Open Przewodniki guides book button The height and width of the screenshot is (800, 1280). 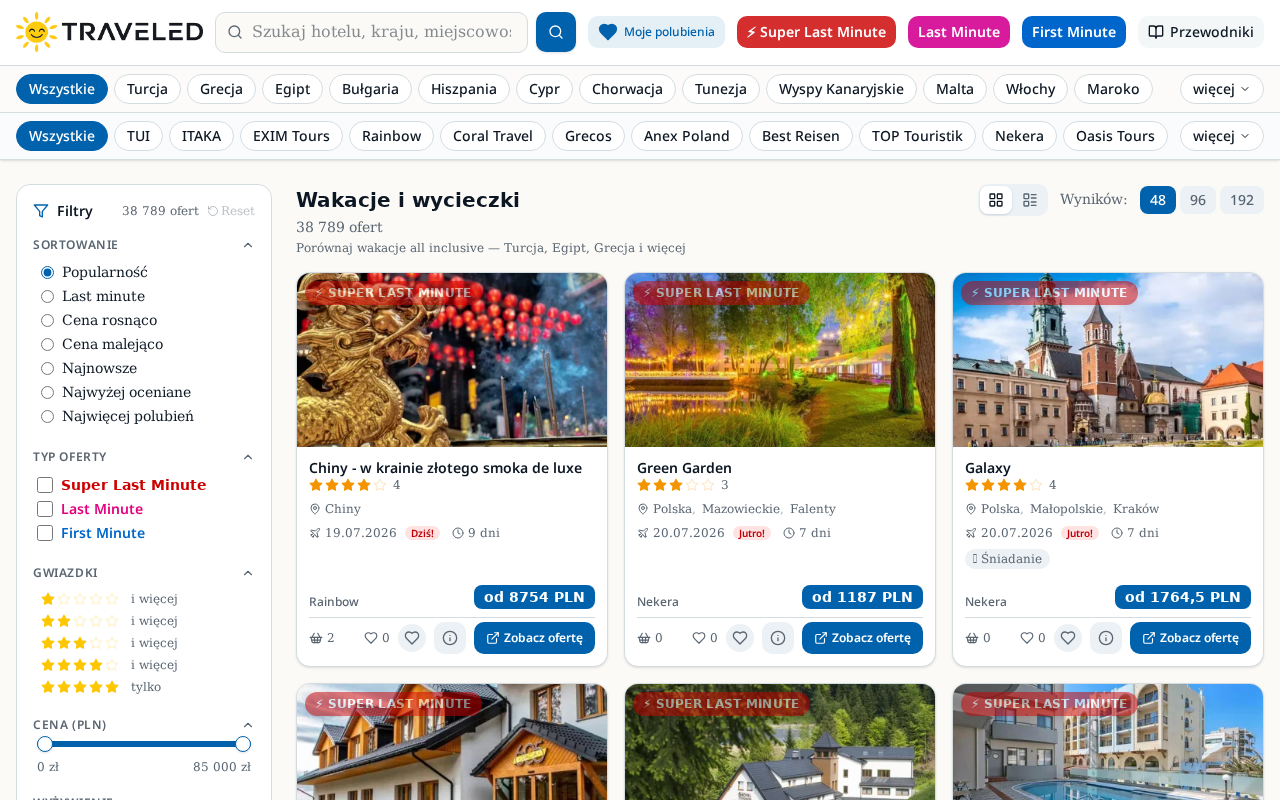tap(1201, 32)
